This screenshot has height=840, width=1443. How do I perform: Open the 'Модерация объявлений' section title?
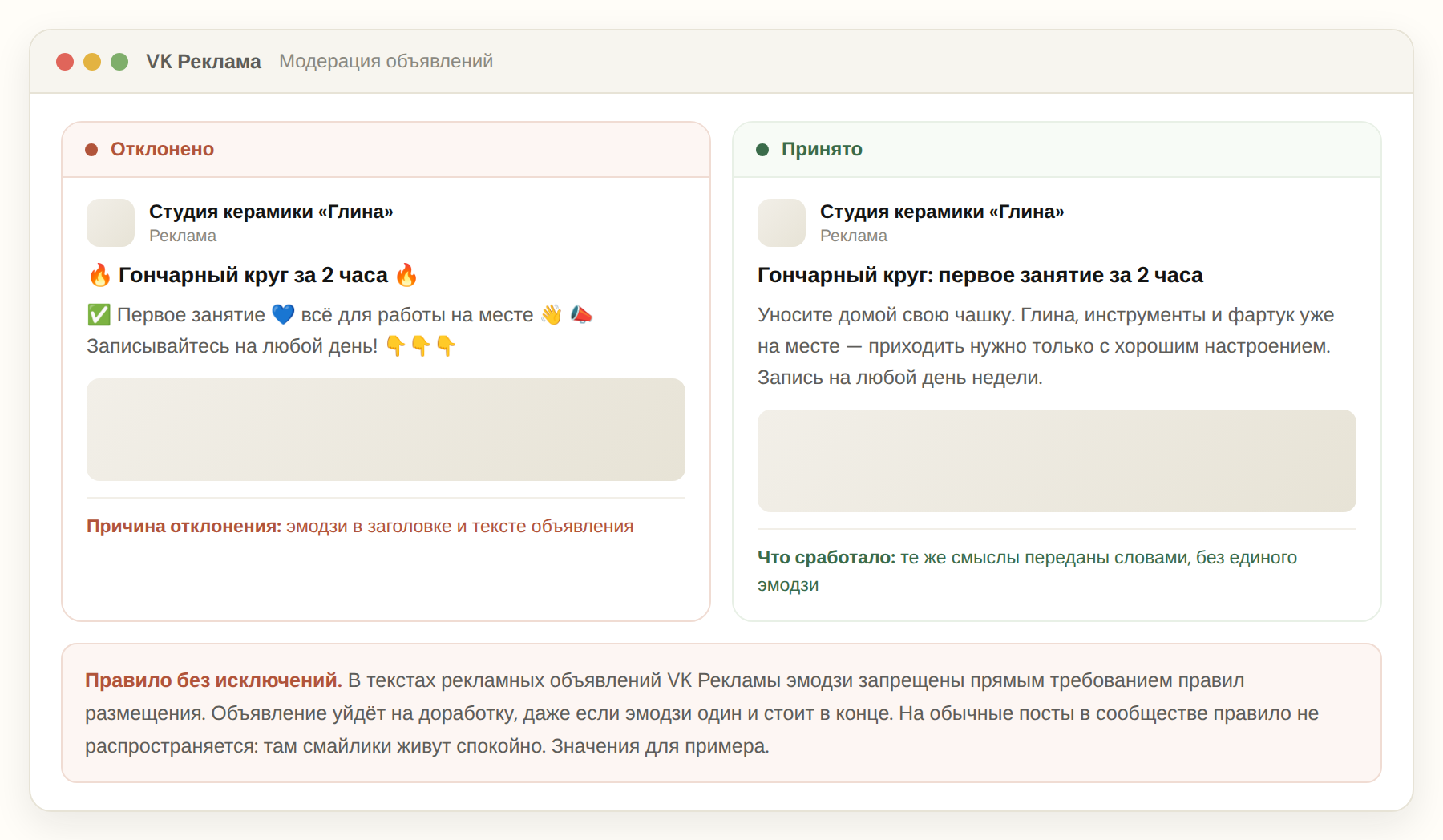[386, 61]
